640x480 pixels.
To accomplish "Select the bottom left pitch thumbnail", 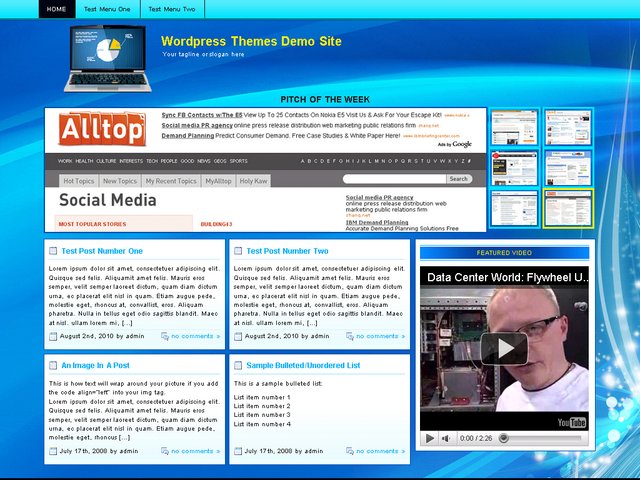I will [x=514, y=208].
